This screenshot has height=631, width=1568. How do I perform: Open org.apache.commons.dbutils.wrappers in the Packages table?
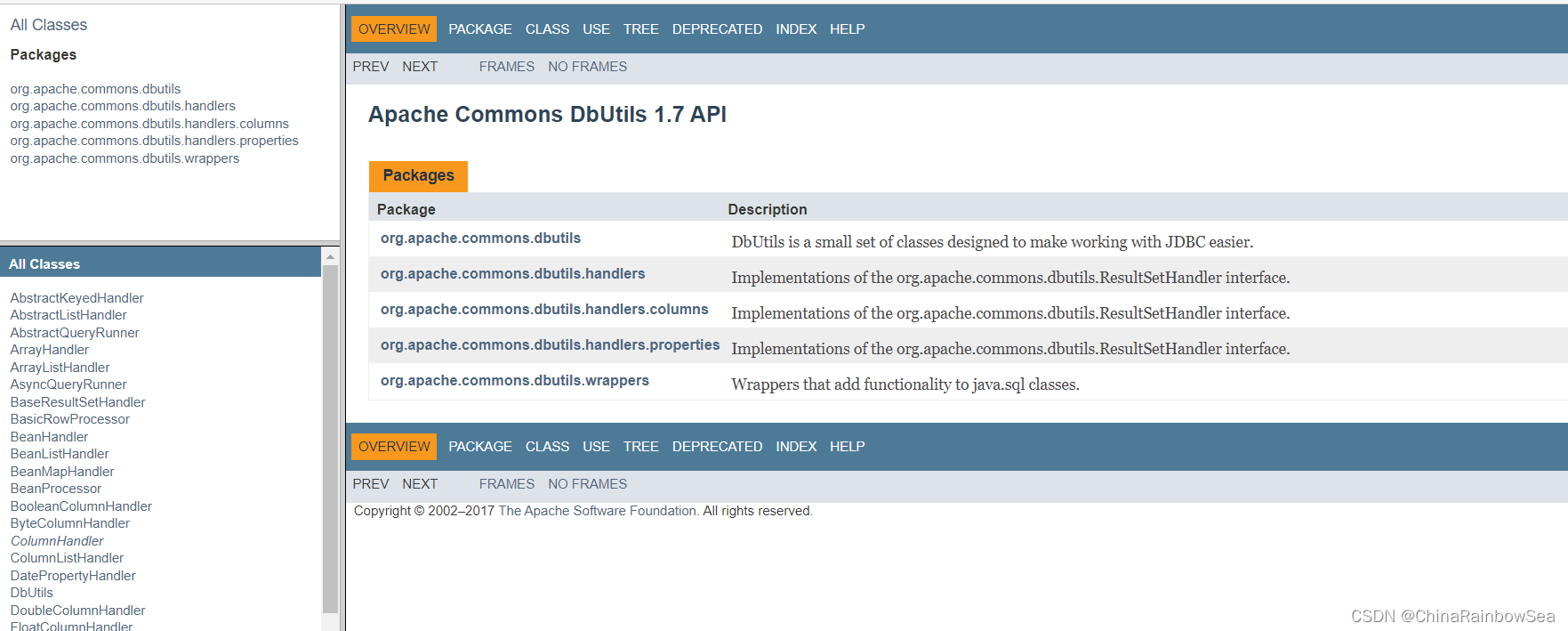[515, 381]
